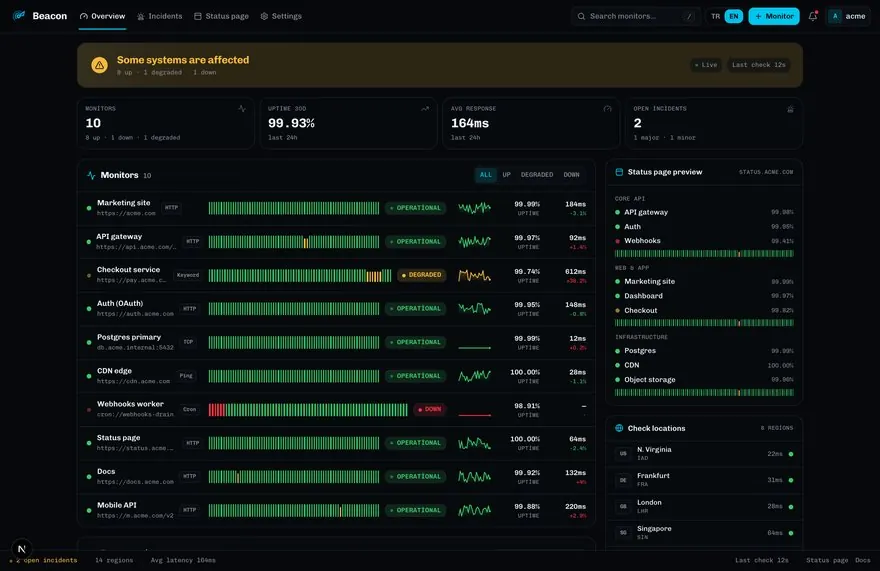Click the Next.js N dev badge
The width and height of the screenshot is (880, 571).
point(21,549)
